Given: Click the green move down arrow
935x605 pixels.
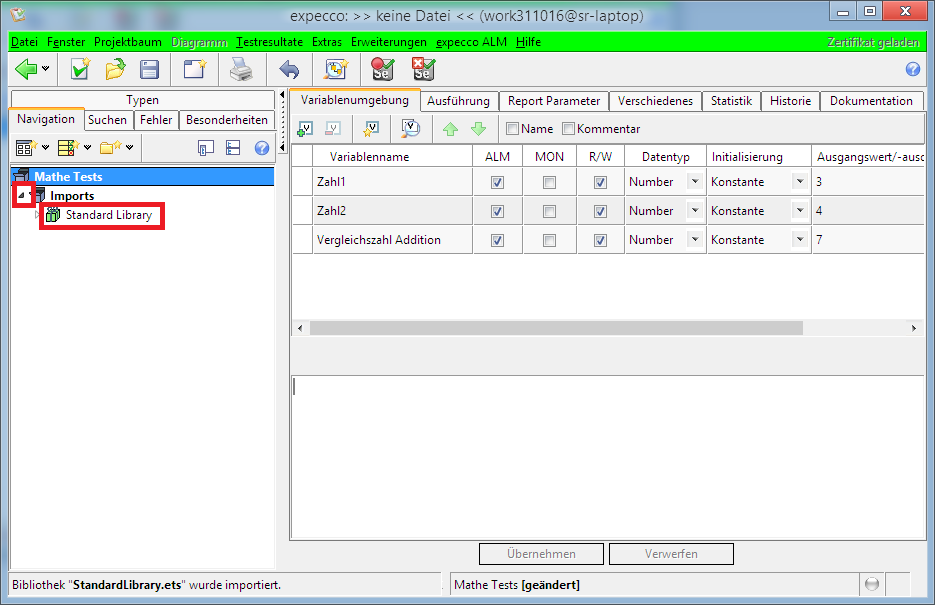Looking at the screenshot, I should point(478,128).
